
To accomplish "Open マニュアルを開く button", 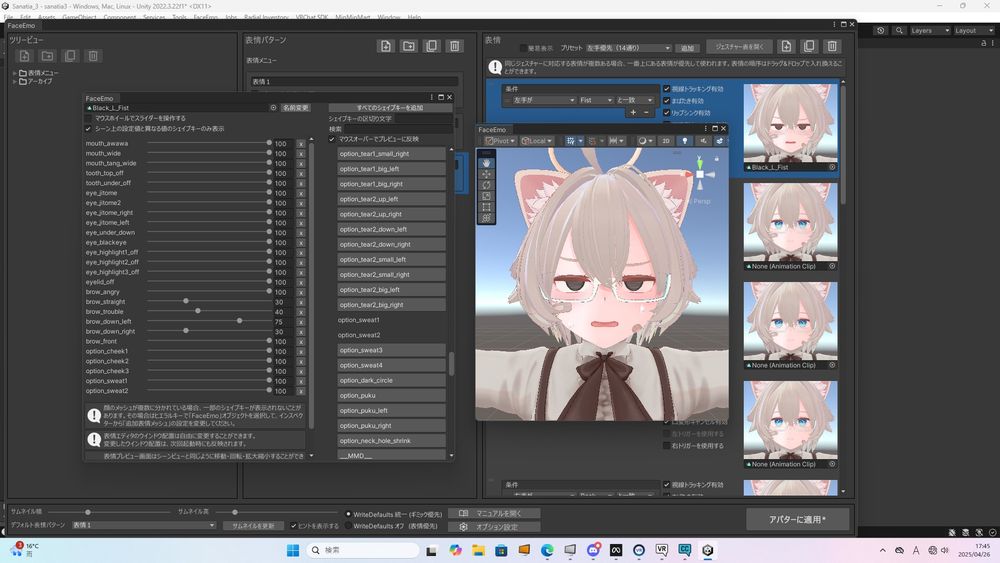I will pos(494,513).
